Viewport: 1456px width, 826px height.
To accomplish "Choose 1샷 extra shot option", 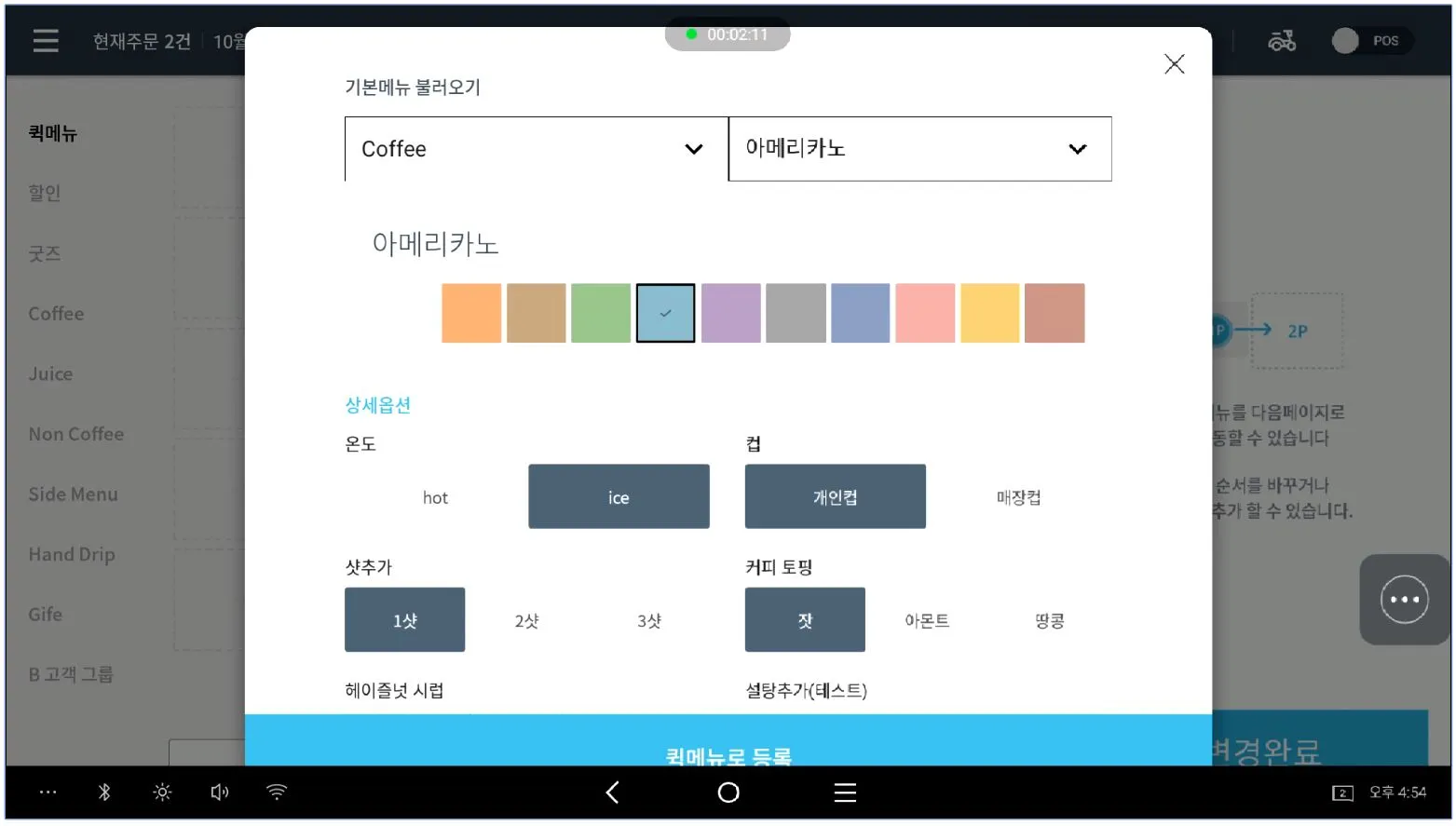I will (405, 620).
